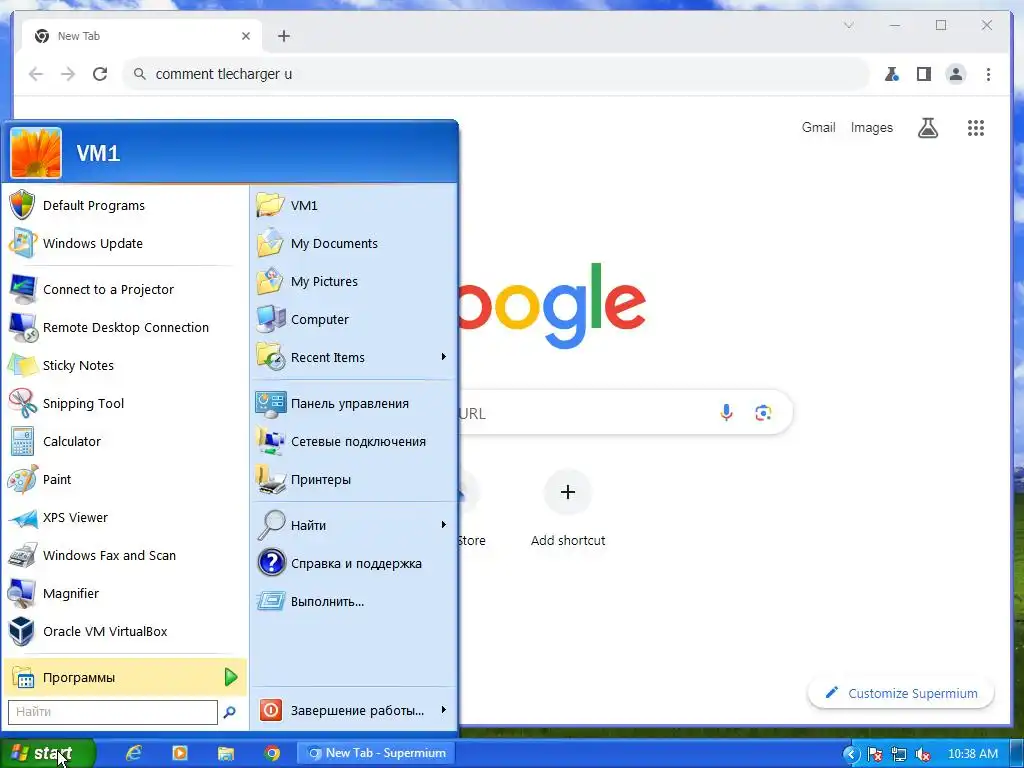The height and width of the screenshot is (768, 1024).
Task: Open the Chrome-style browser taskbar icon
Action: coord(272,753)
